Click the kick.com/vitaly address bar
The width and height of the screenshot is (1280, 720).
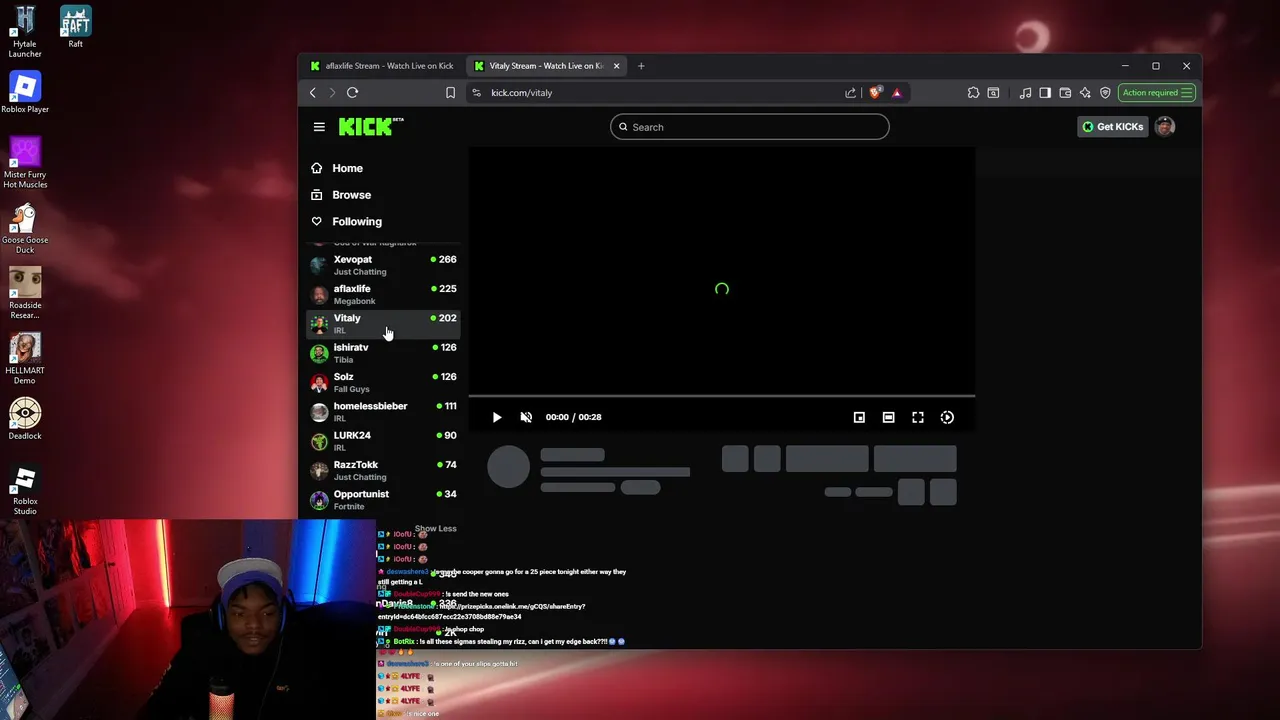660,93
